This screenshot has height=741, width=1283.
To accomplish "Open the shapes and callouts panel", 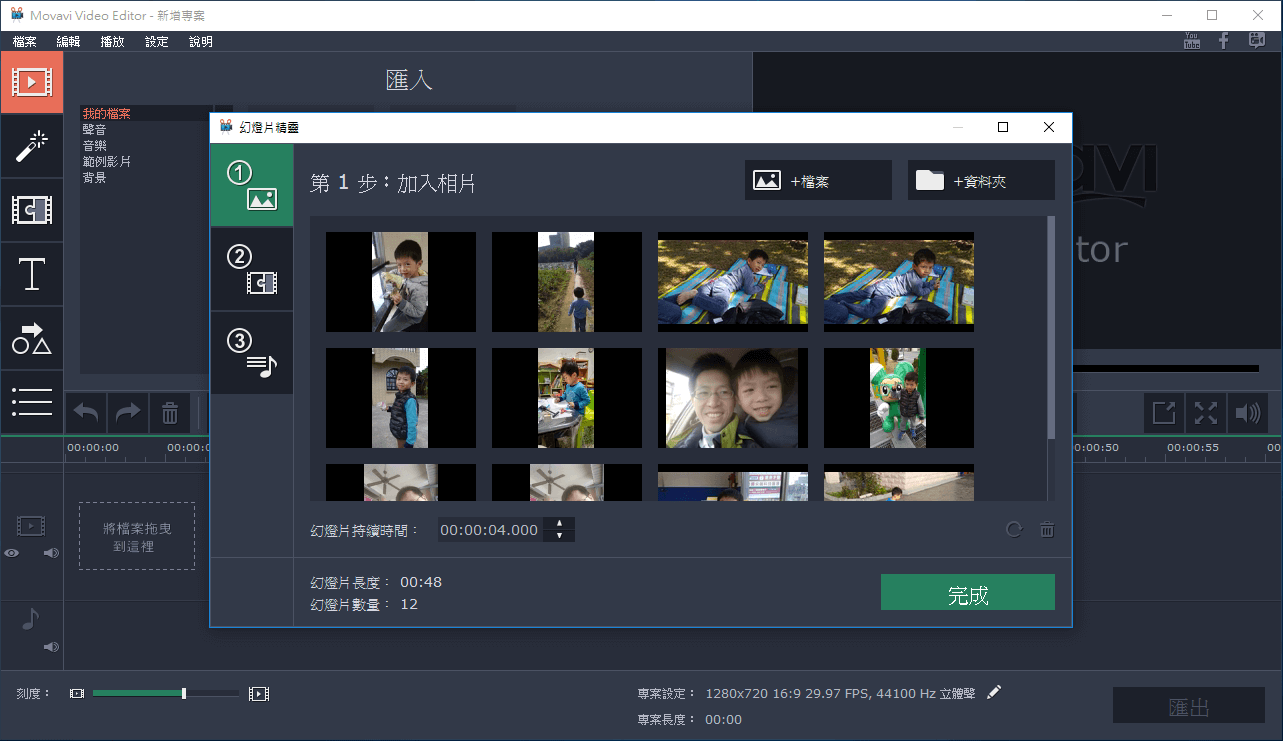I will (x=31, y=339).
